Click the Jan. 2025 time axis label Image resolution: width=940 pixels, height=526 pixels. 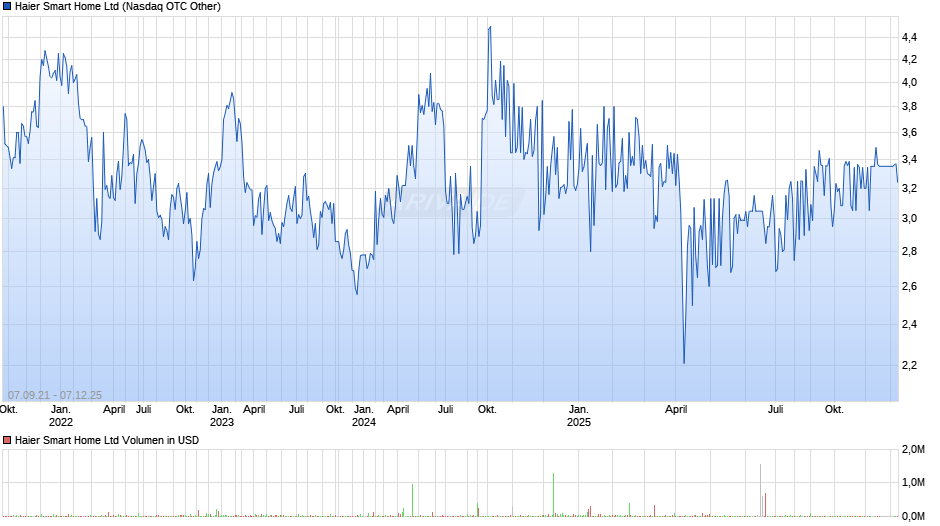(x=579, y=416)
